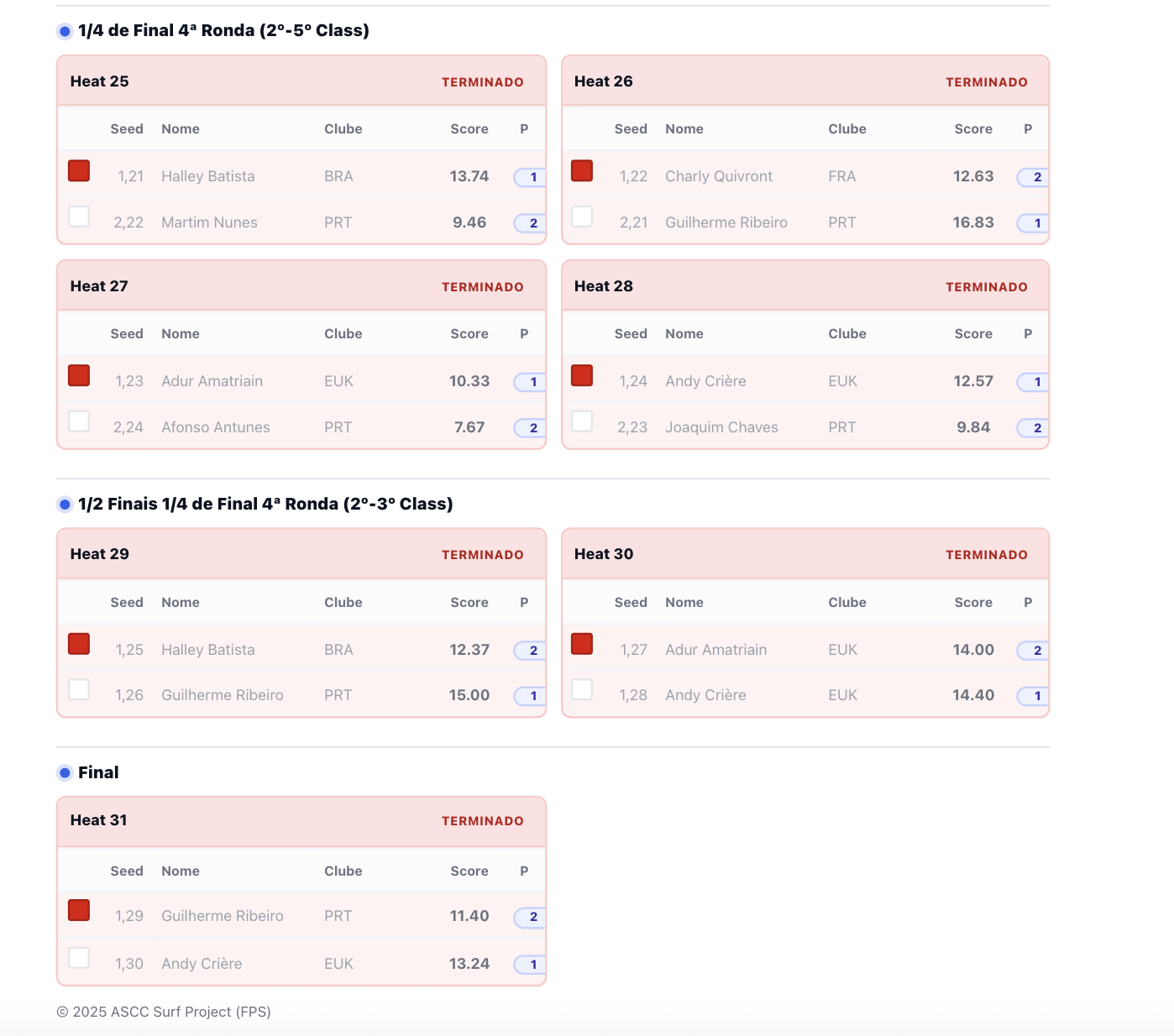This screenshot has width=1174, height=1036.
Task: Click position badge 1 for Guilherme Ribeiro in Heat 29
Action: tap(532, 696)
